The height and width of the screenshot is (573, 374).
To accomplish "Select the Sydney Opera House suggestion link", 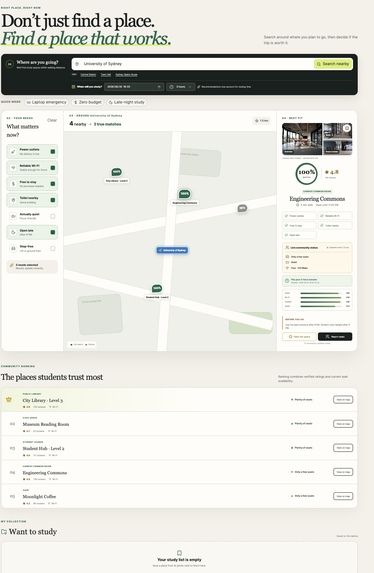I will (126, 75).
